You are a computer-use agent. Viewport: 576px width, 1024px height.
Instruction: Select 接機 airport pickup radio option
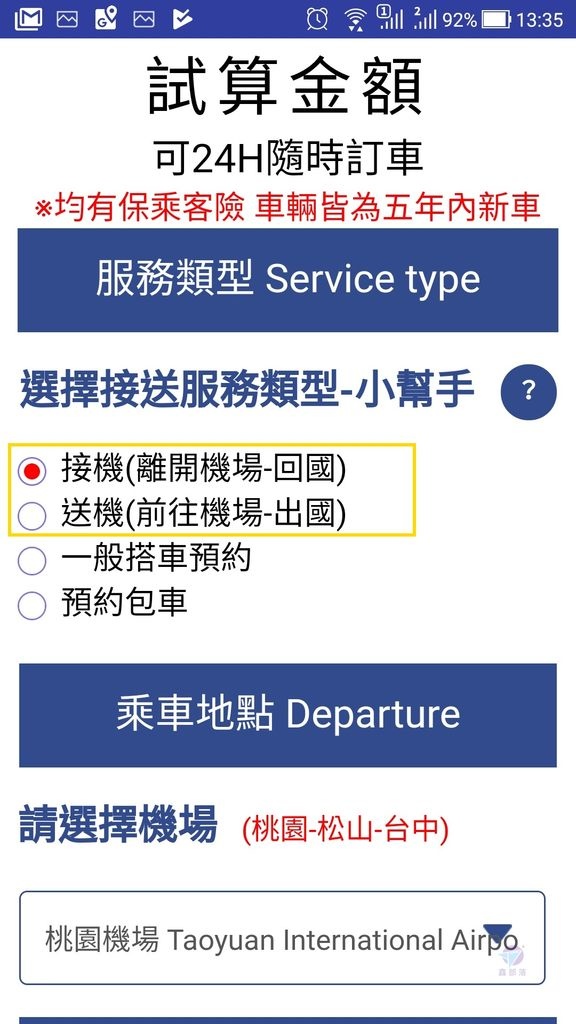click(32, 471)
